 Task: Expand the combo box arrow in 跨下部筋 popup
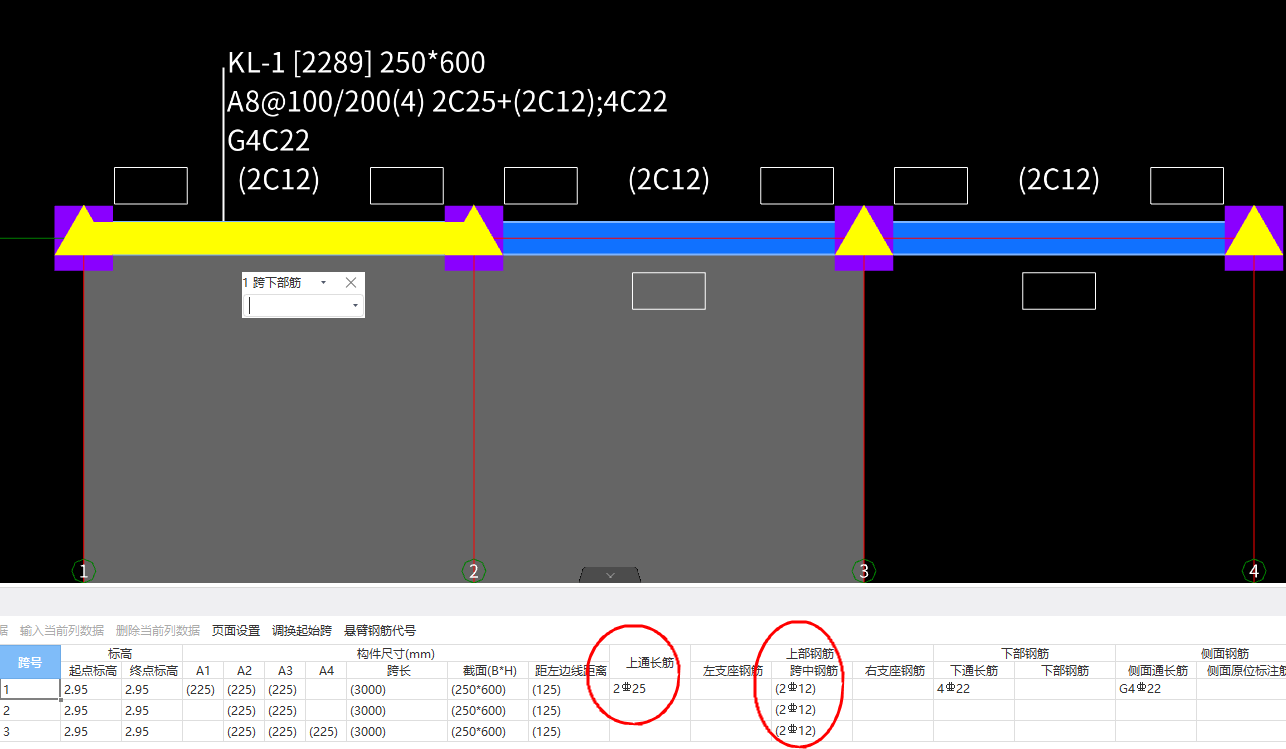356,306
